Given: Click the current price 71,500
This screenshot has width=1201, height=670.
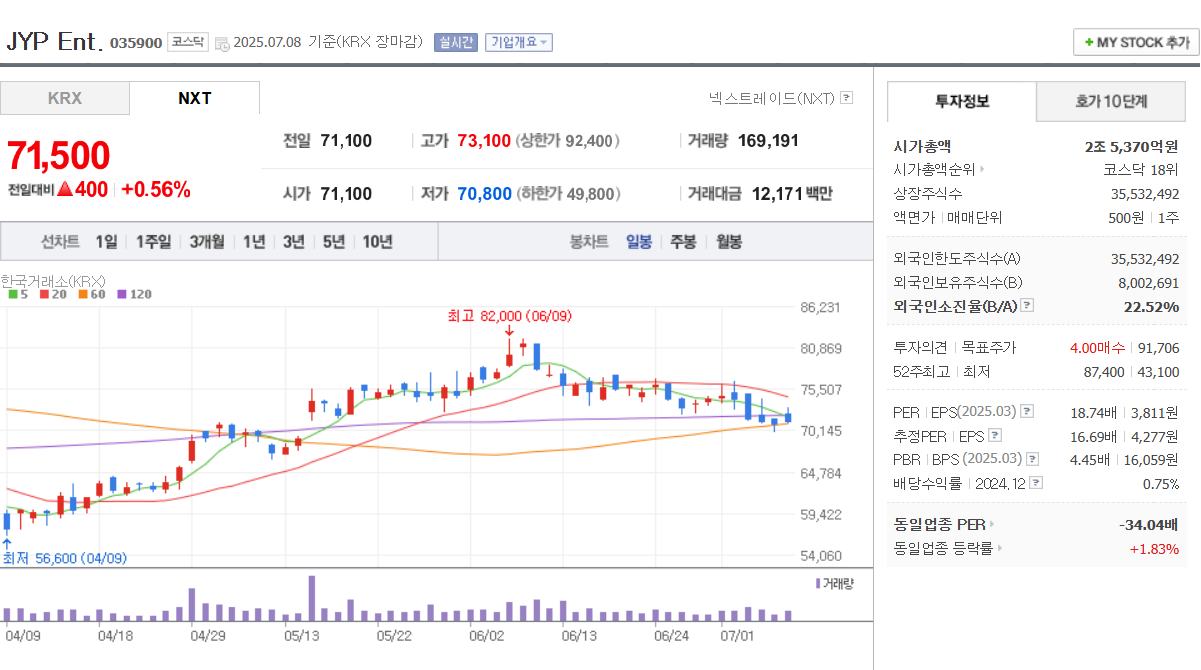Looking at the screenshot, I should (59, 155).
